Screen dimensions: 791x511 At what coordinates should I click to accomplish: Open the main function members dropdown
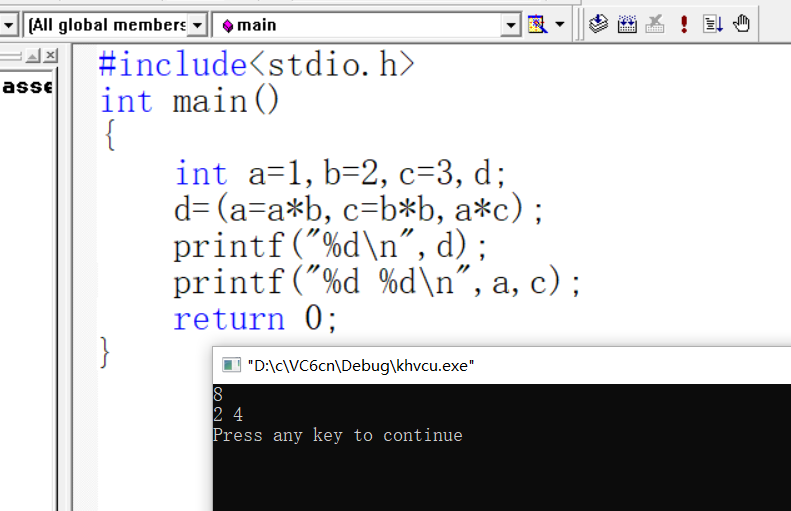pyautogui.click(x=511, y=25)
